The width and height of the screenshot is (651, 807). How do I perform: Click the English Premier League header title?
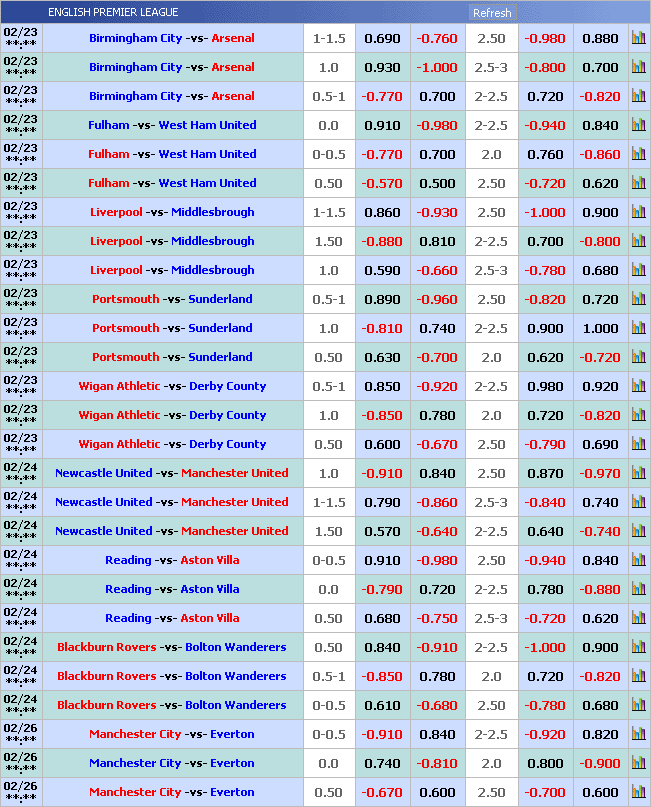click(x=113, y=12)
